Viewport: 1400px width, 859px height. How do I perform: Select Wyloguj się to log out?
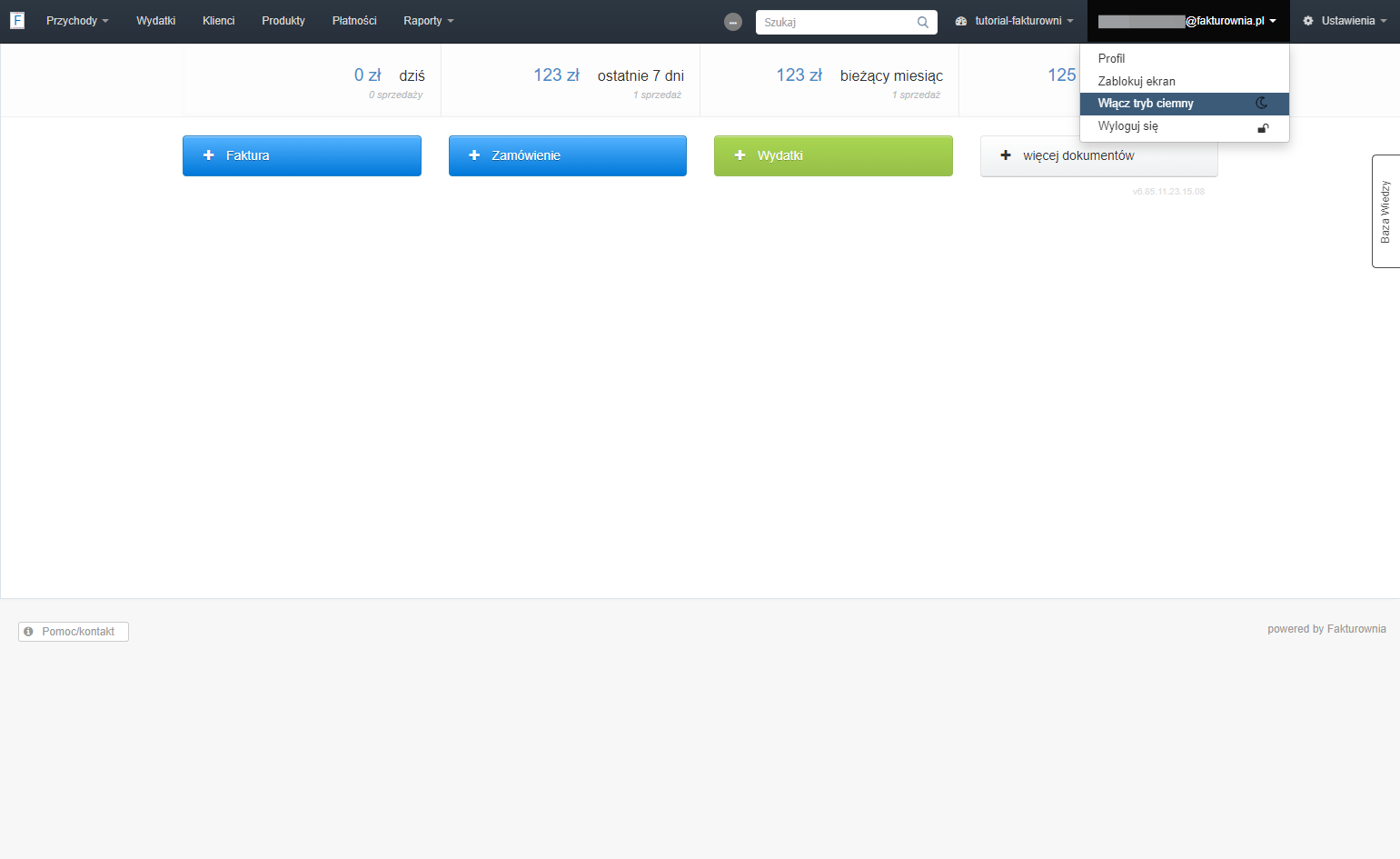click(x=1184, y=126)
